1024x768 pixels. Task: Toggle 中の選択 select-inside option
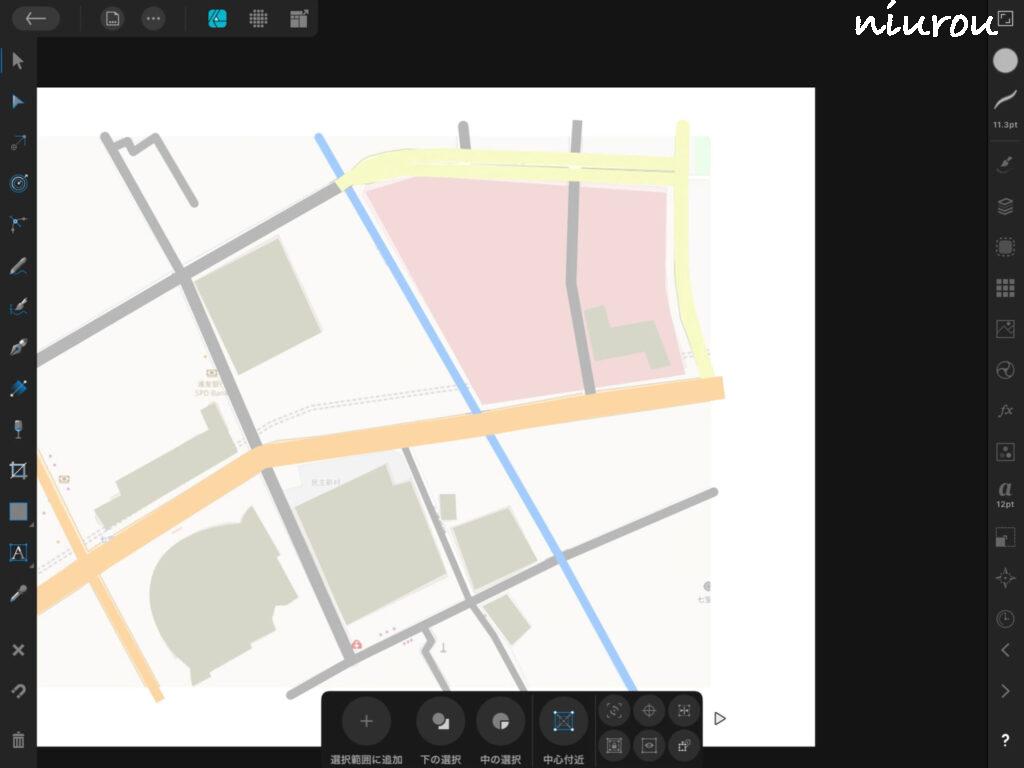click(500, 721)
